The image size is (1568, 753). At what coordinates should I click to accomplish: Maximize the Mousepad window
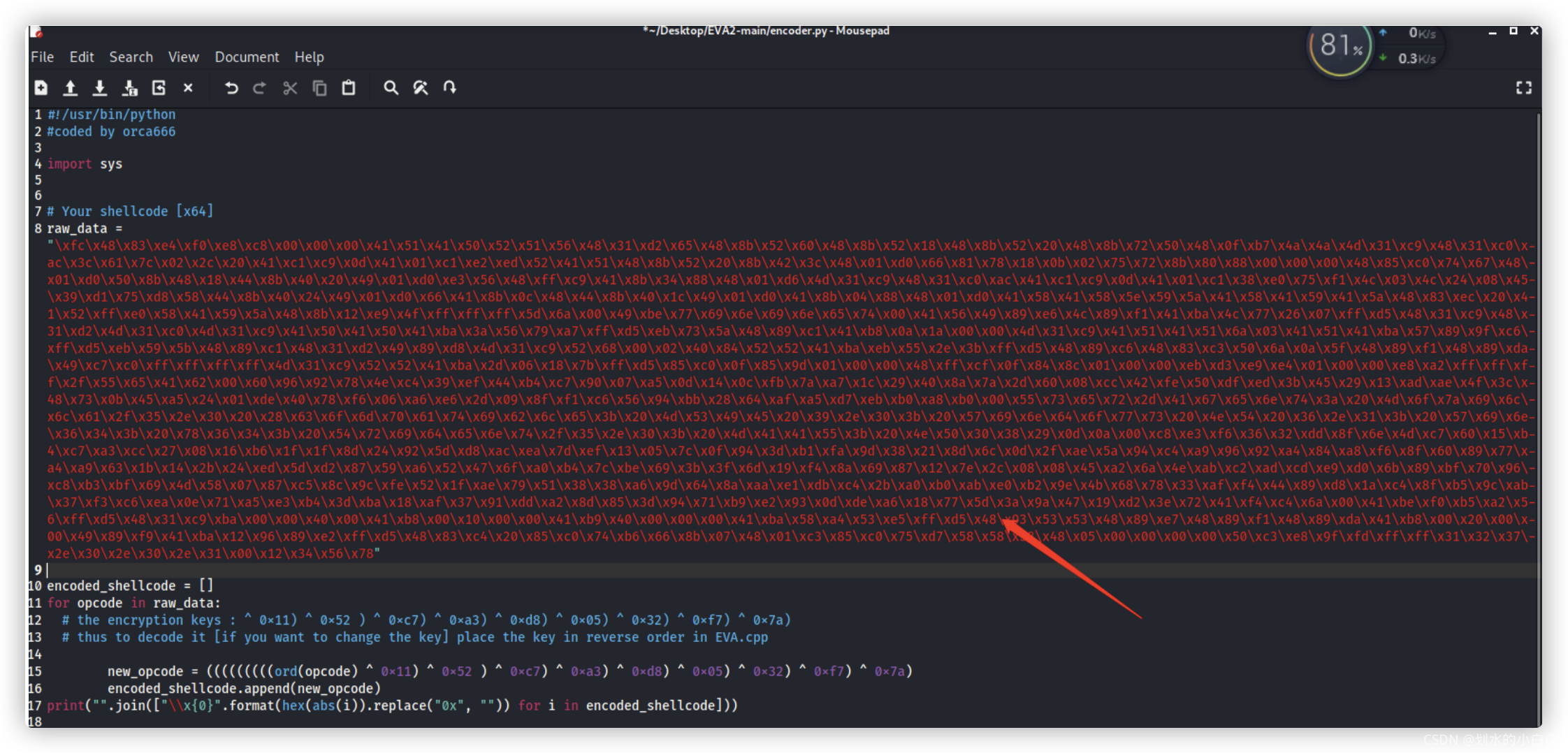point(1513,31)
